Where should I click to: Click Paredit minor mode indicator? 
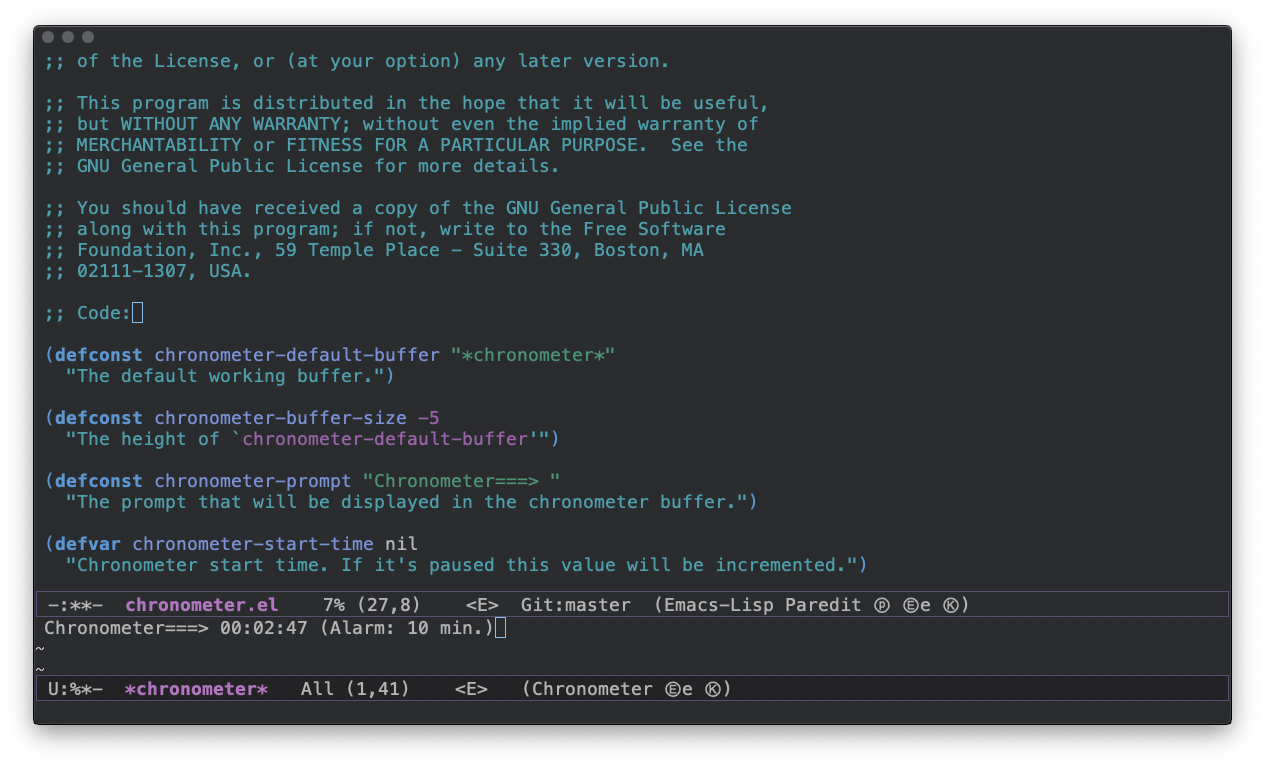[x=824, y=605]
